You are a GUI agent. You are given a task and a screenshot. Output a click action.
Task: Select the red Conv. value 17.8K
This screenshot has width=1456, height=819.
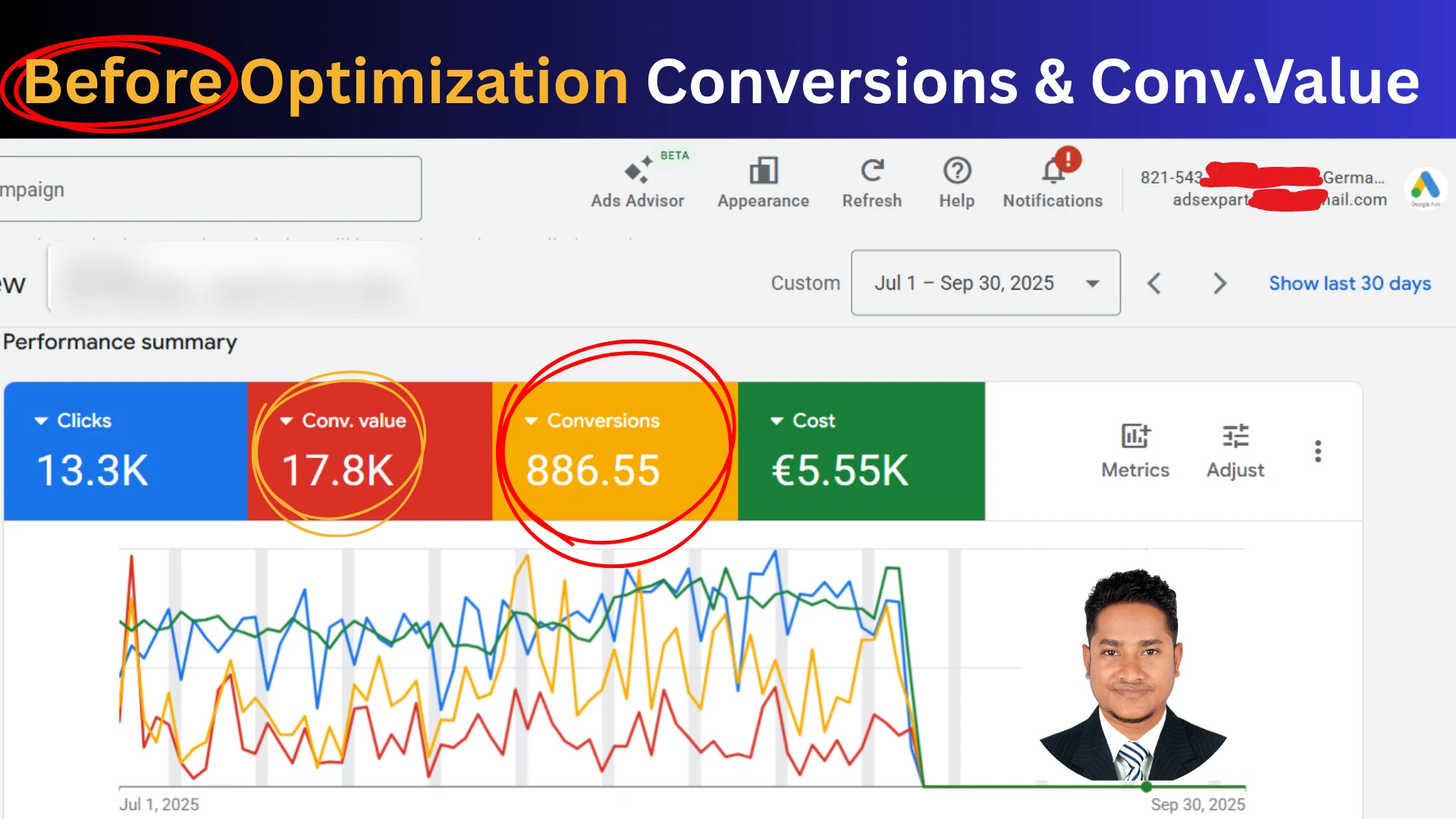(x=337, y=470)
